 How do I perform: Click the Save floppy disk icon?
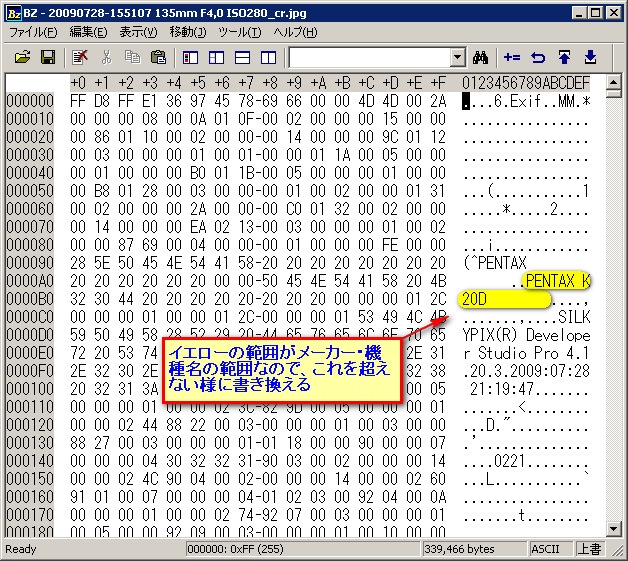[x=48, y=58]
